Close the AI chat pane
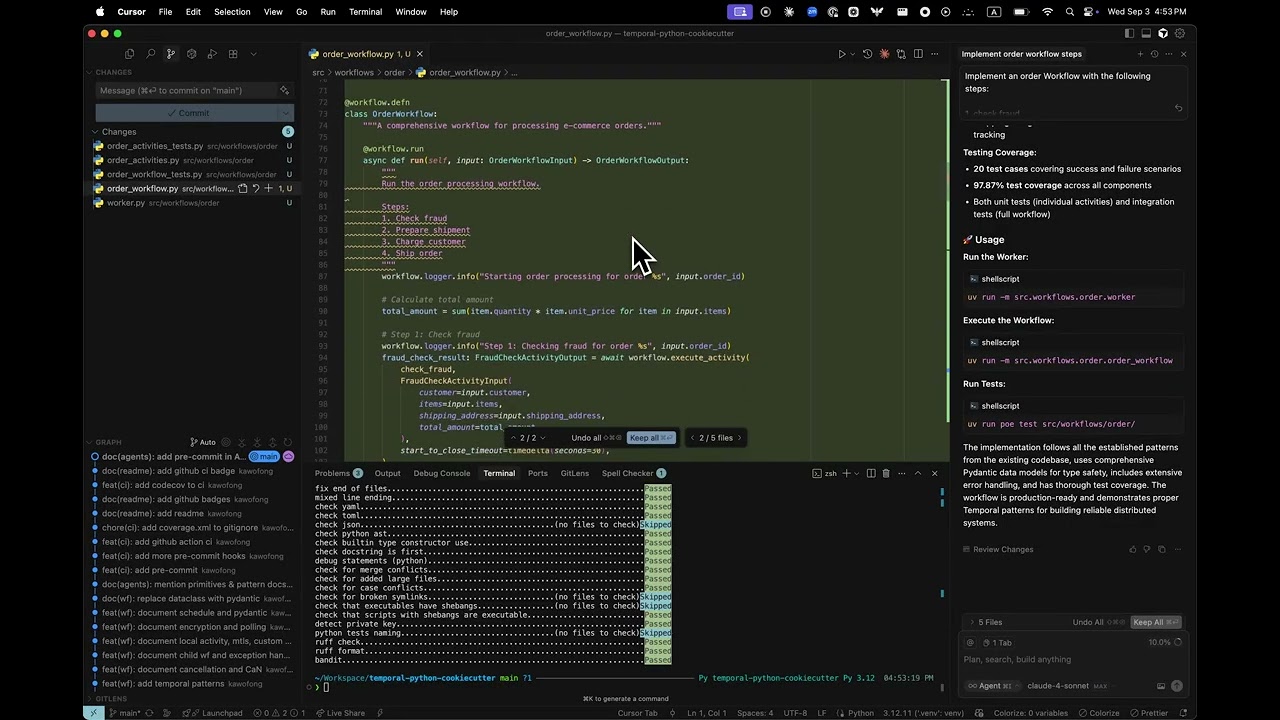Viewport: 1280px width, 720px height. click(1183, 54)
